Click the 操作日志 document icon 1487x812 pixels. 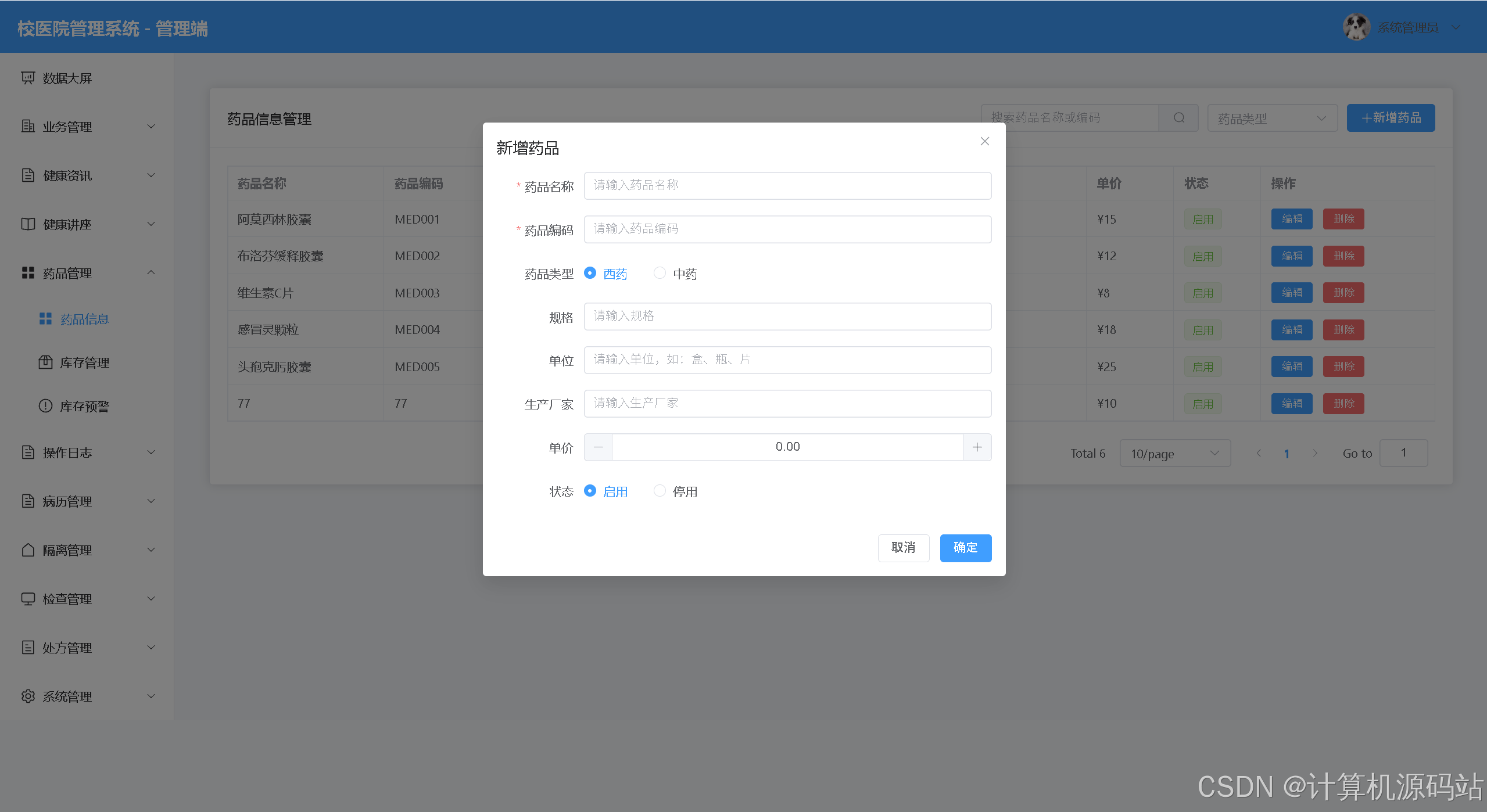pyautogui.click(x=28, y=452)
